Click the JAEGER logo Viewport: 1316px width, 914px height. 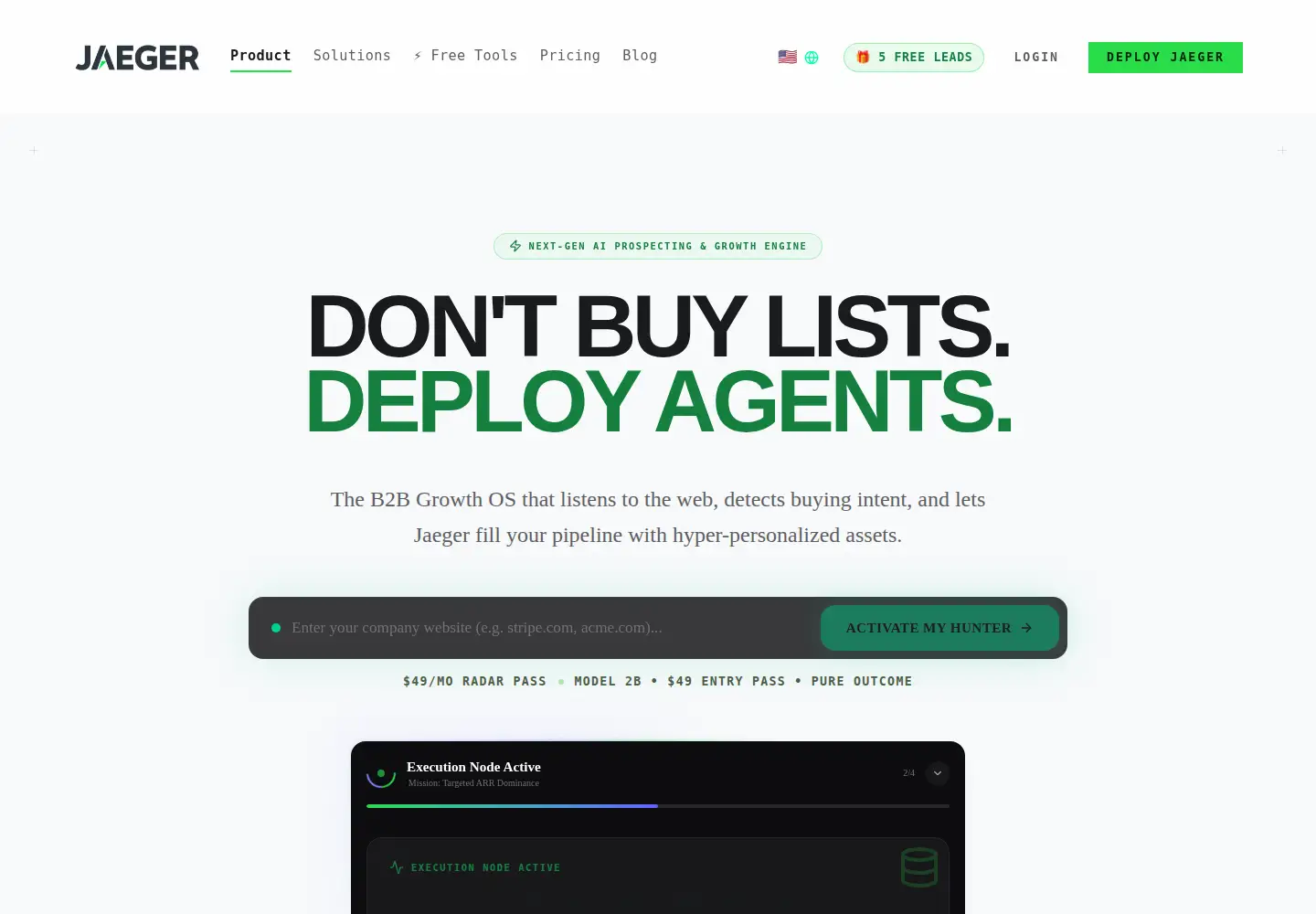(137, 58)
